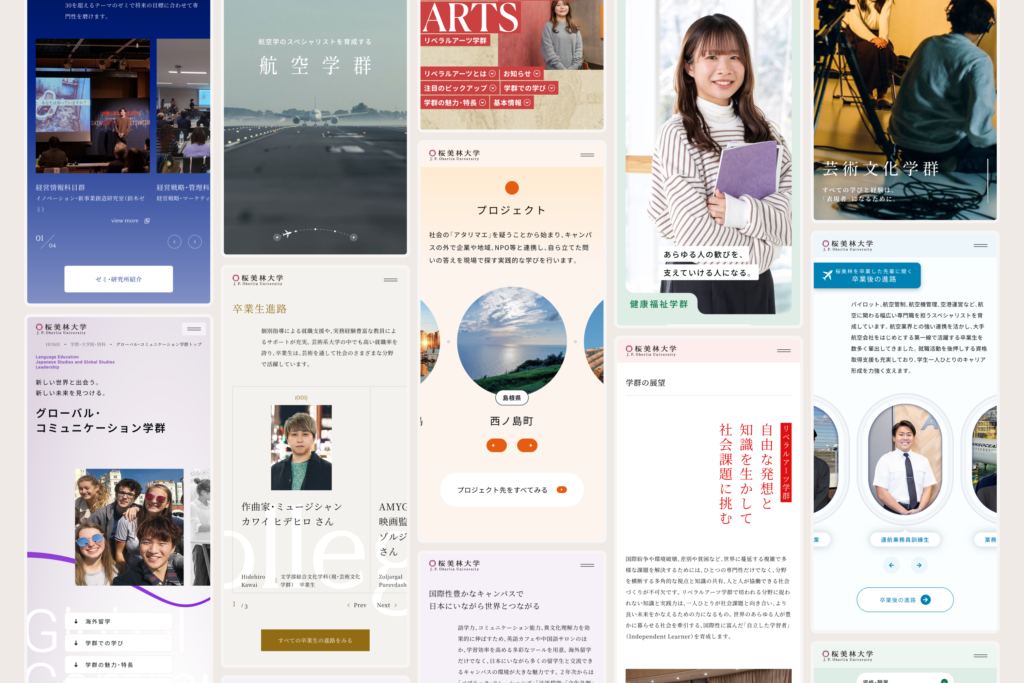
Task: Click 学群の展望 heading
Action: 645,383
